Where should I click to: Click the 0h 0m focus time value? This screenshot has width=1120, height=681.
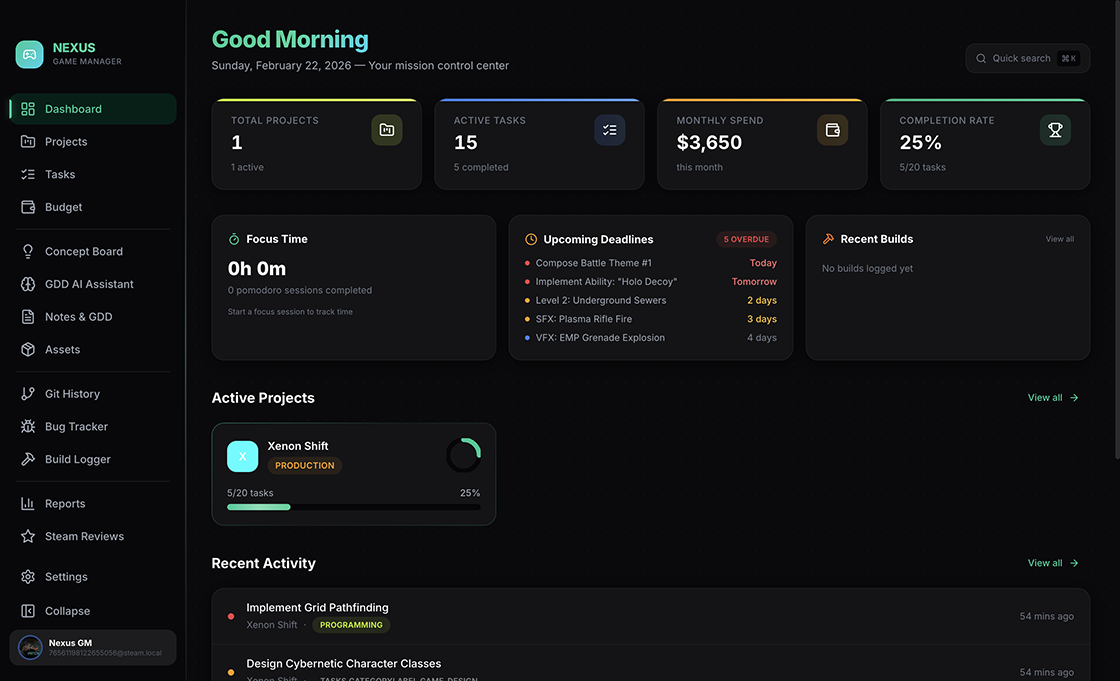click(256, 269)
